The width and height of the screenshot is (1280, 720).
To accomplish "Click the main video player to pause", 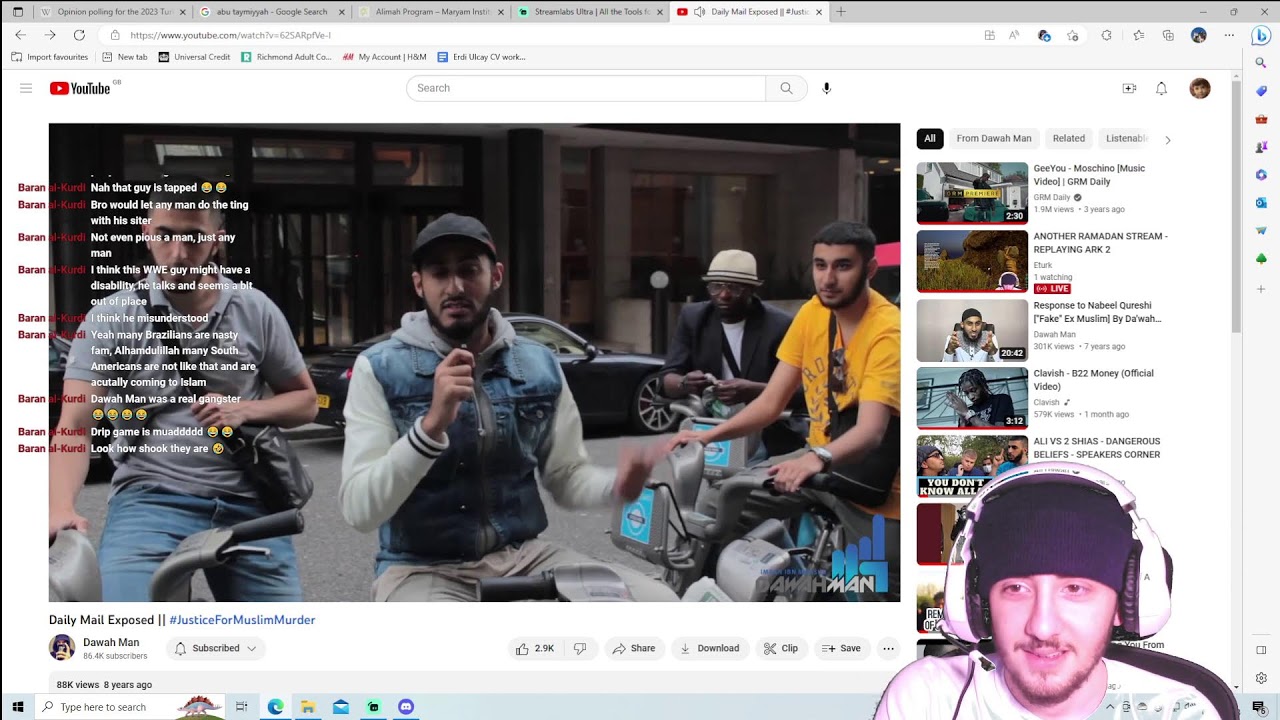I will pos(474,362).
